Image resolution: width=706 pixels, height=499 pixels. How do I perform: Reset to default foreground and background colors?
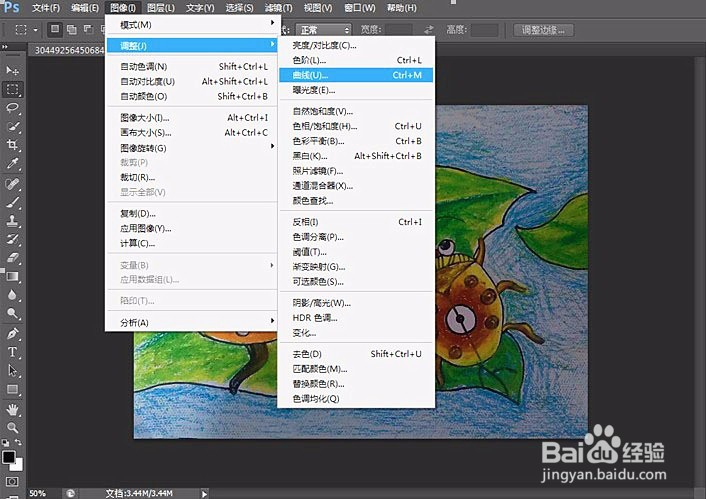pos(5,443)
